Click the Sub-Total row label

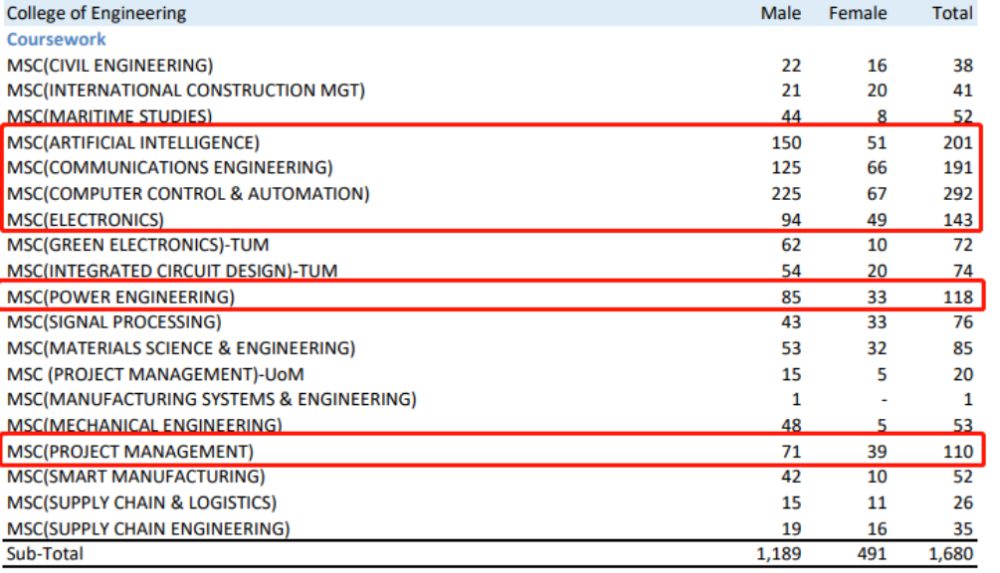click(x=45, y=553)
